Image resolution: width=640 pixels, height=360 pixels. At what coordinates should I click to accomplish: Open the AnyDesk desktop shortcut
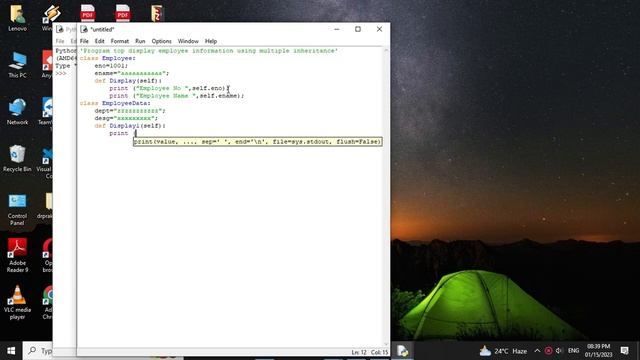pyautogui.click(x=47, y=64)
